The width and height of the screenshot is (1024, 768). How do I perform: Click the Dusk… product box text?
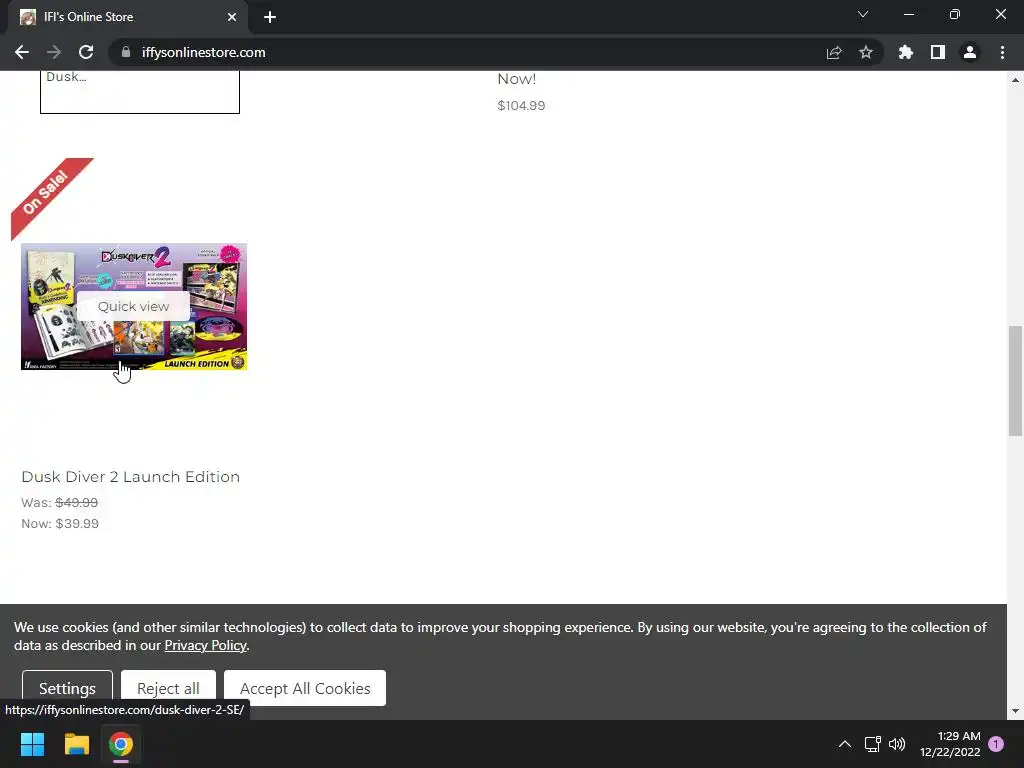tap(66, 76)
